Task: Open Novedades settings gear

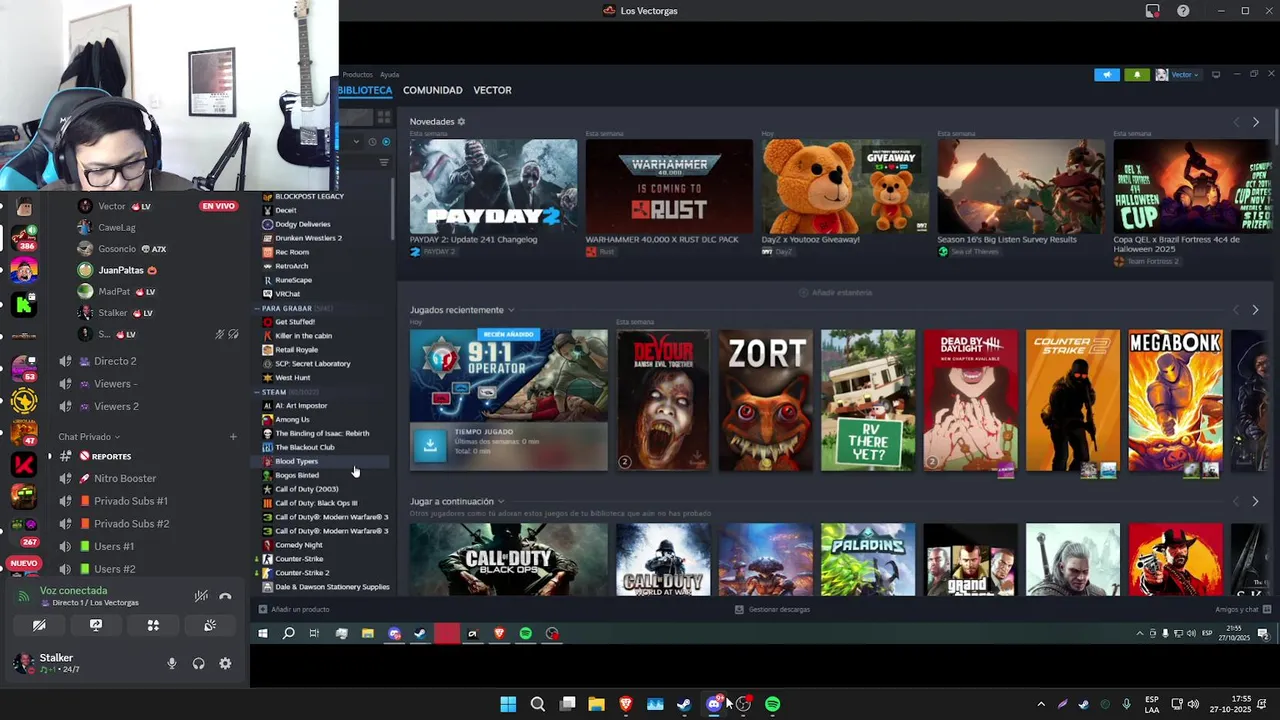Action: click(461, 121)
